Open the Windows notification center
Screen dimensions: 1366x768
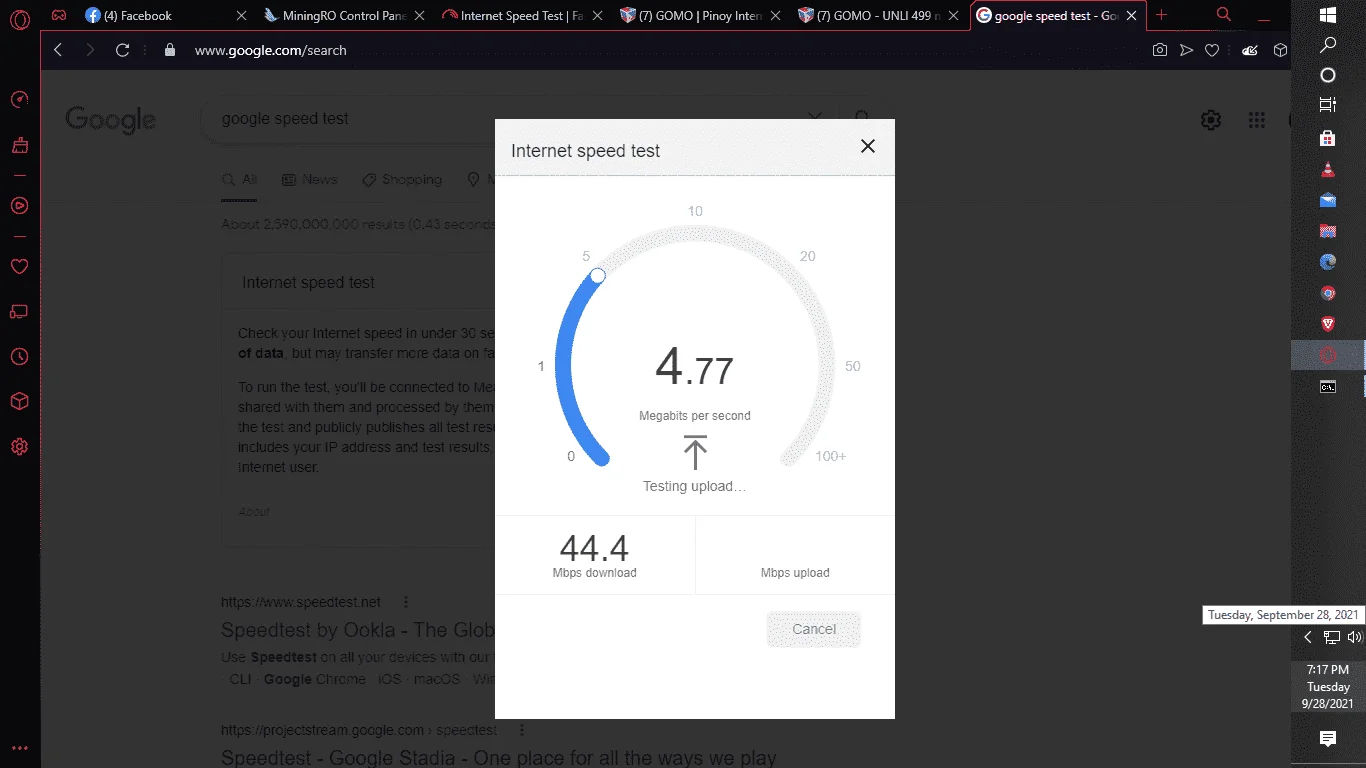click(1328, 739)
